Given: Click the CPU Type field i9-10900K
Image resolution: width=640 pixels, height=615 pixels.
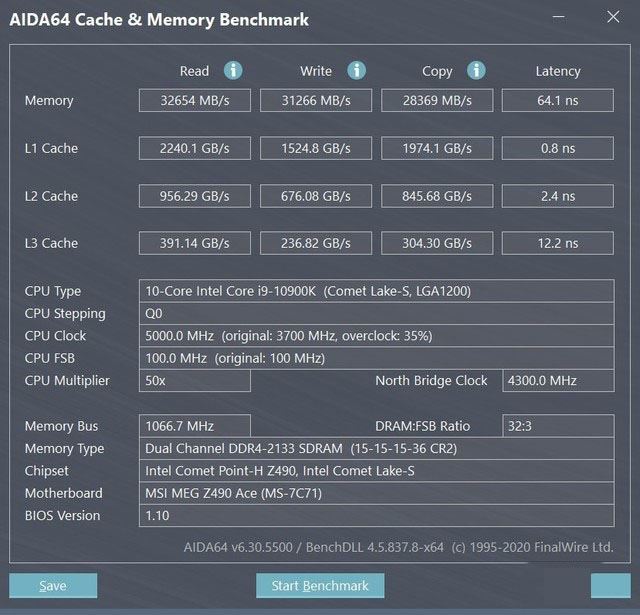Looking at the screenshot, I should tap(377, 291).
